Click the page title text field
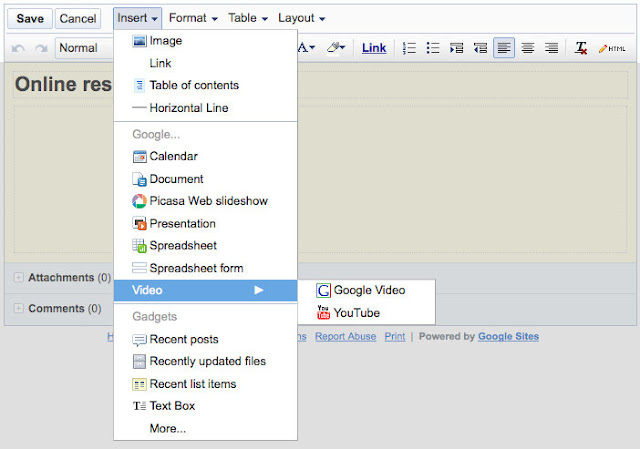This screenshot has height=449, width=640. (x=60, y=84)
